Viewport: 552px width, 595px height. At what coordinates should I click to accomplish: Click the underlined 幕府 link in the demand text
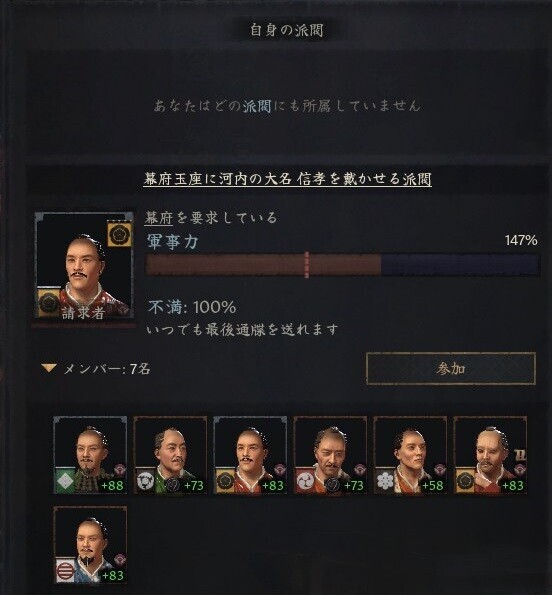tap(159, 218)
